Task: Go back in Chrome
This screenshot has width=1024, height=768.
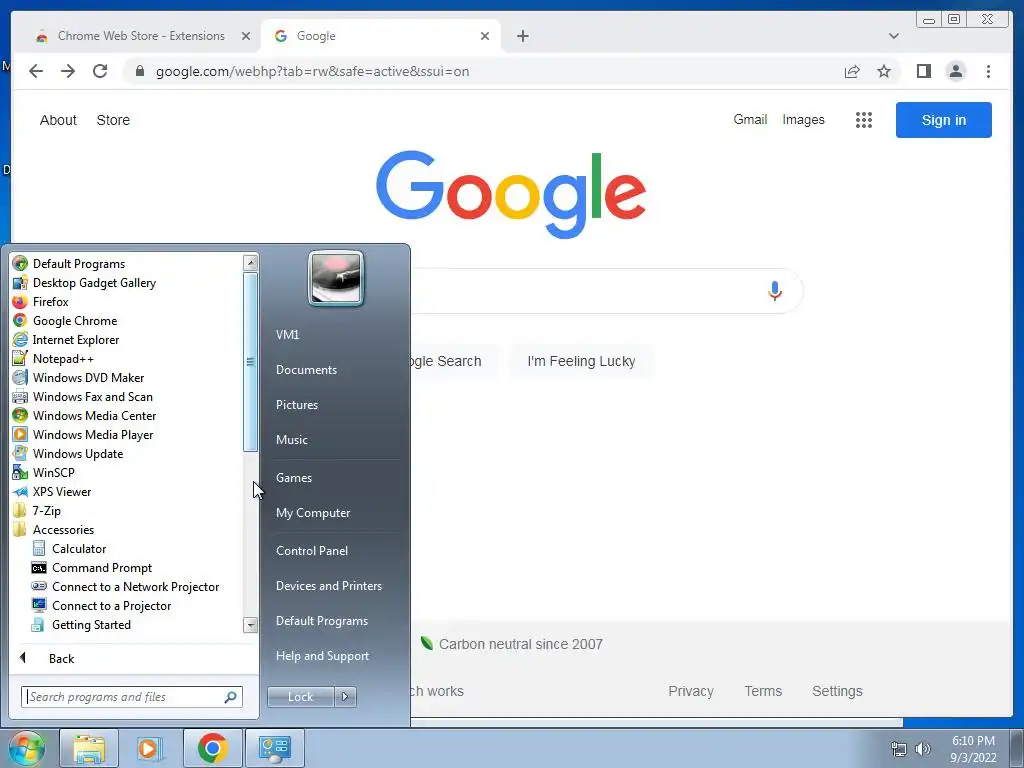Action: point(36,71)
